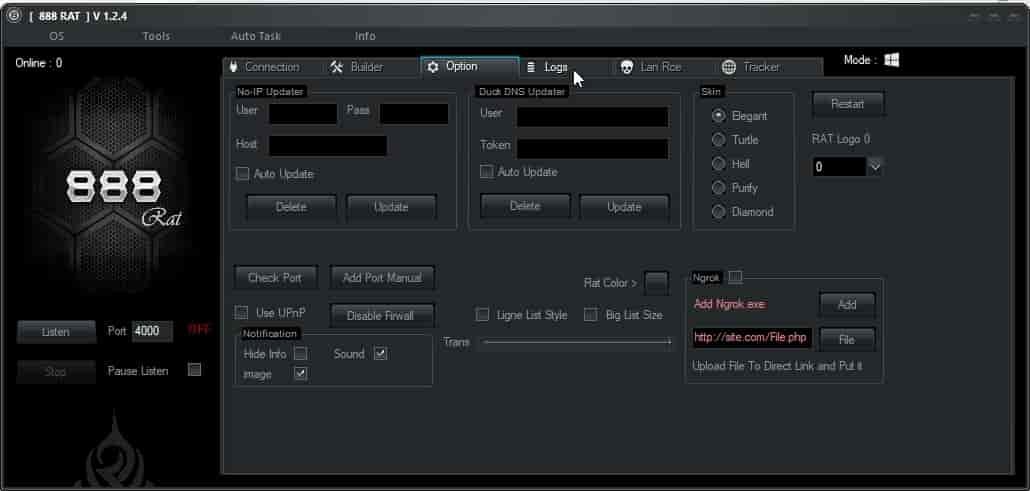Viewport: 1030px width, 491px height.
Task: Click the Ngrok Add button
Action: click(x=847, y=304)
